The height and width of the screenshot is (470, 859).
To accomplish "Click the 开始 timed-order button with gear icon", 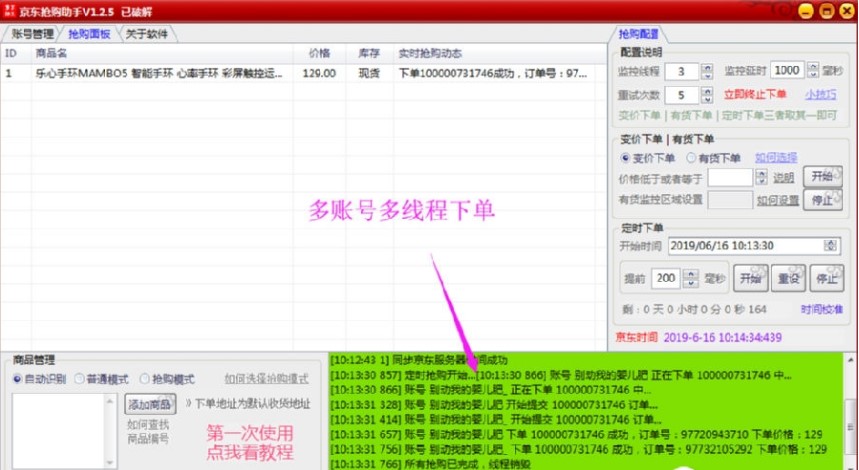I will coord(751,278).
